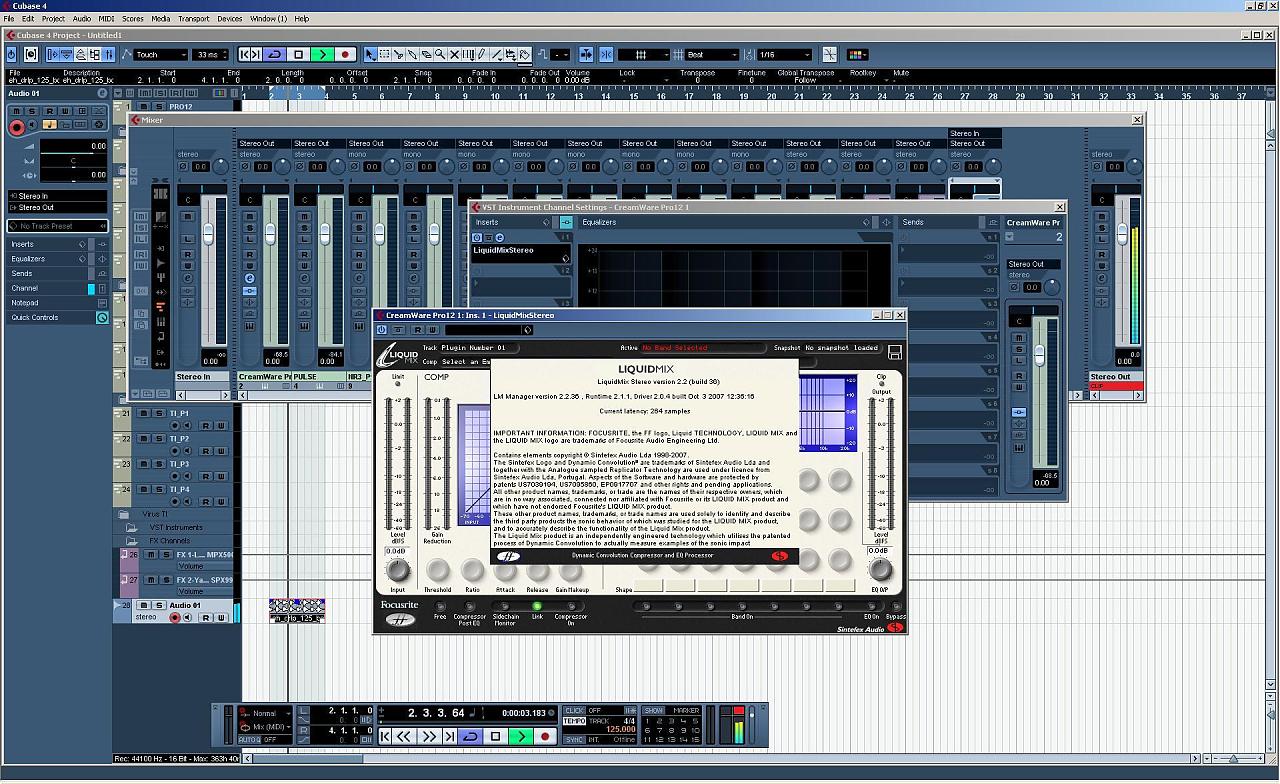
Task: Click the marker SHOW button
Action: pyautogui.click(x=654, y=711)
